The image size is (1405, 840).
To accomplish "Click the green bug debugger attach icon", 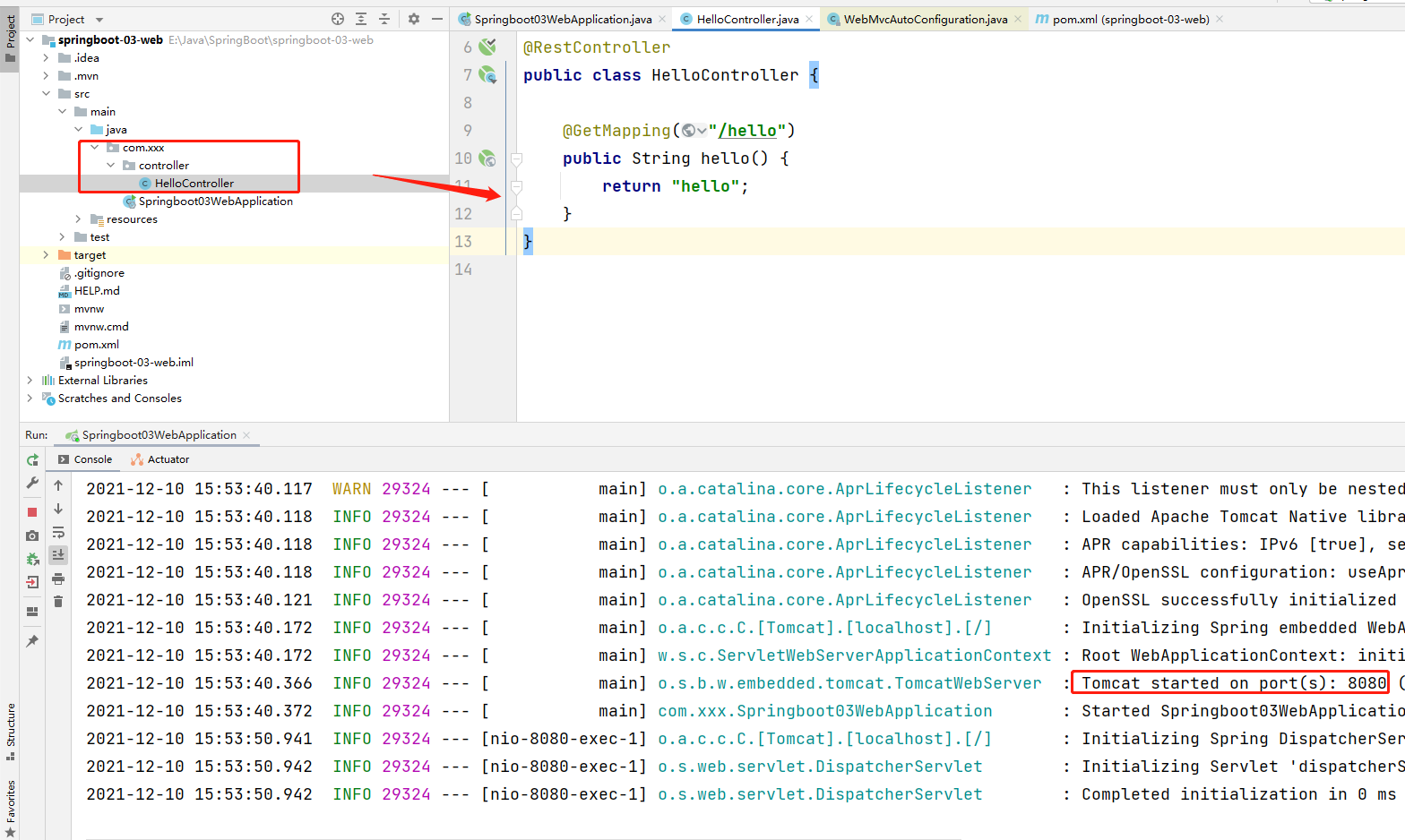I will point(32,559).
